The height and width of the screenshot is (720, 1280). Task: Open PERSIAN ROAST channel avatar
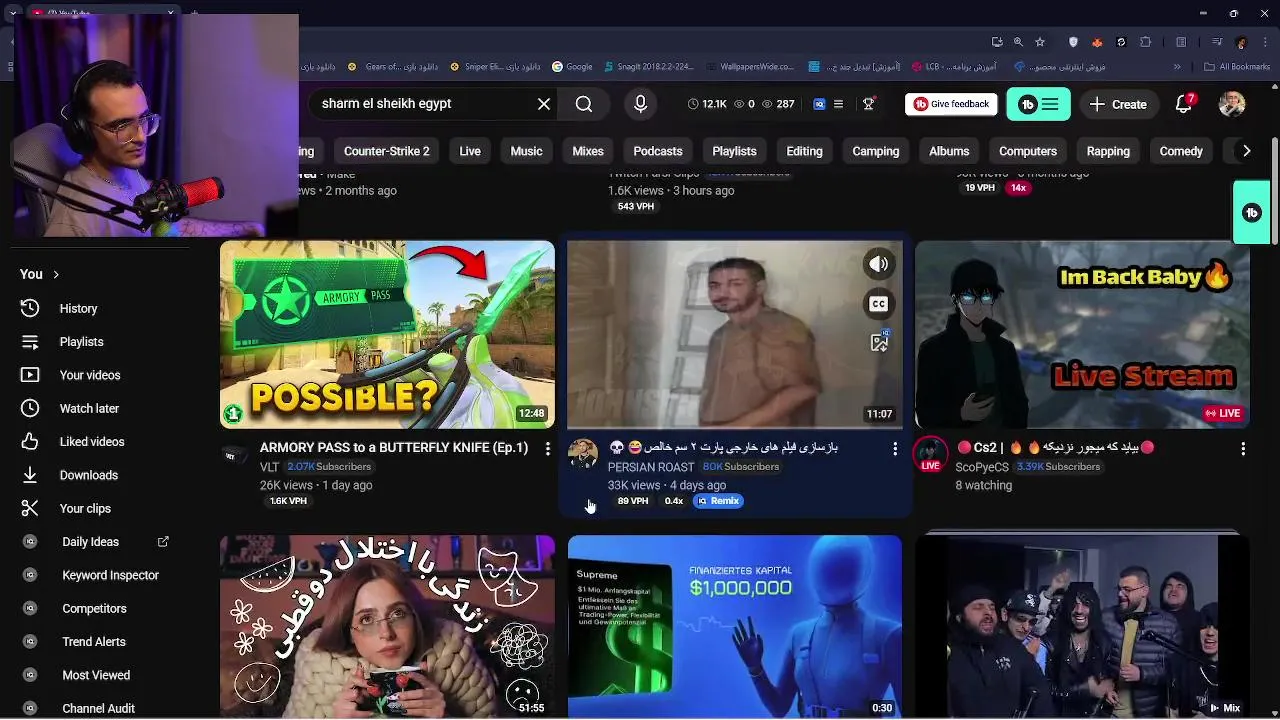[x=583, y=453]
